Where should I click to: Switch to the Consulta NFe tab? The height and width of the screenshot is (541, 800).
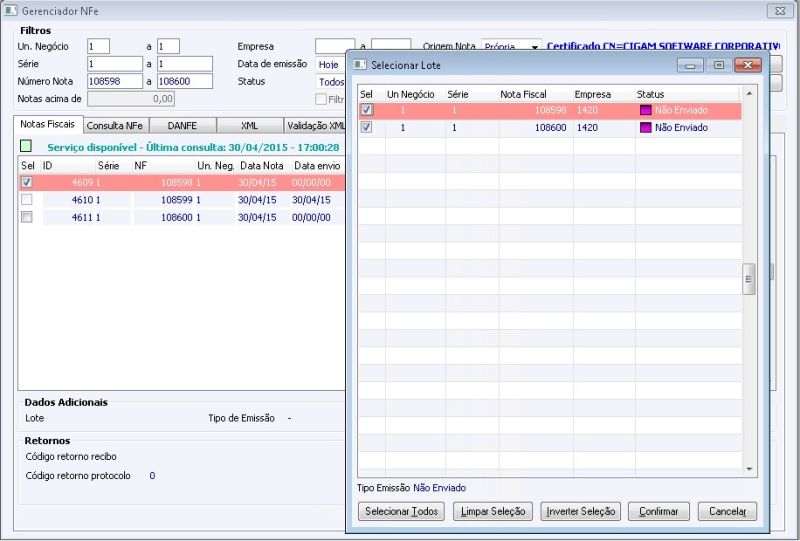pyautogui.click(x=115, y=126)
